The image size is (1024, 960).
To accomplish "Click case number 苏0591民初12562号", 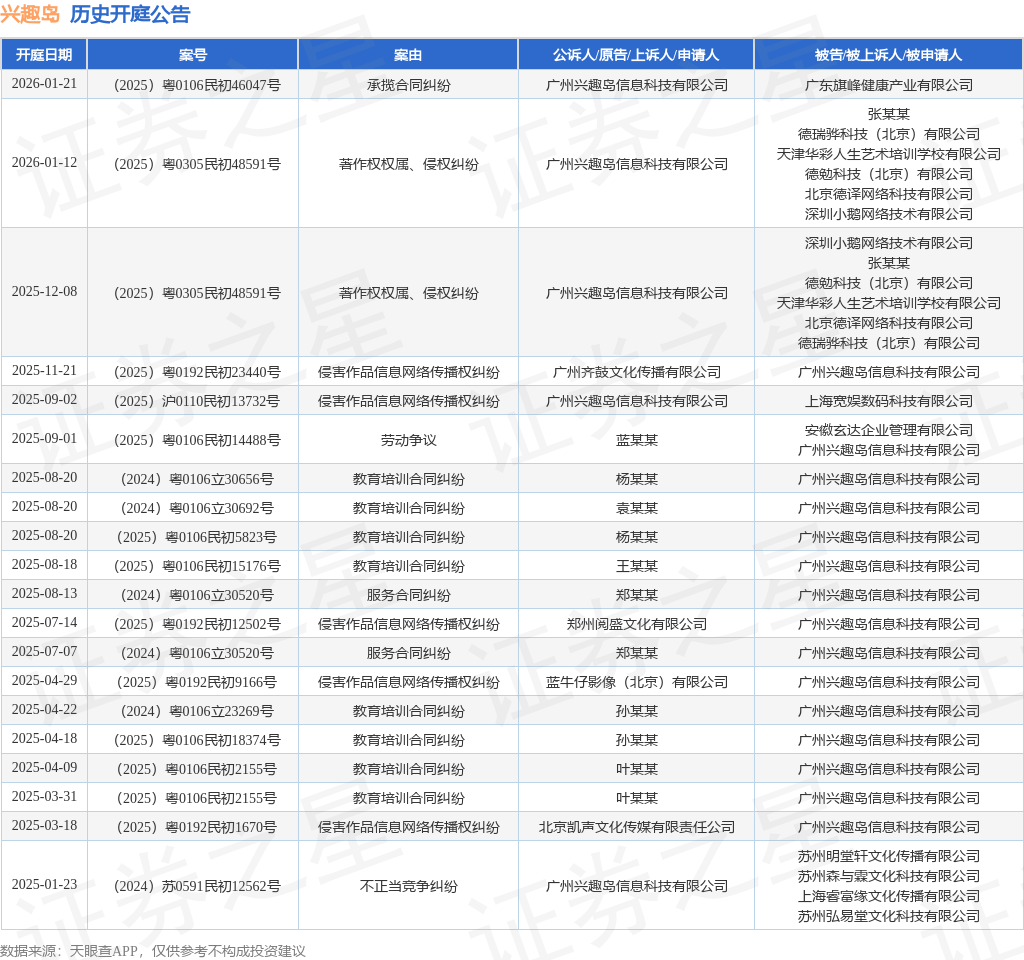I will pos(197,886).
